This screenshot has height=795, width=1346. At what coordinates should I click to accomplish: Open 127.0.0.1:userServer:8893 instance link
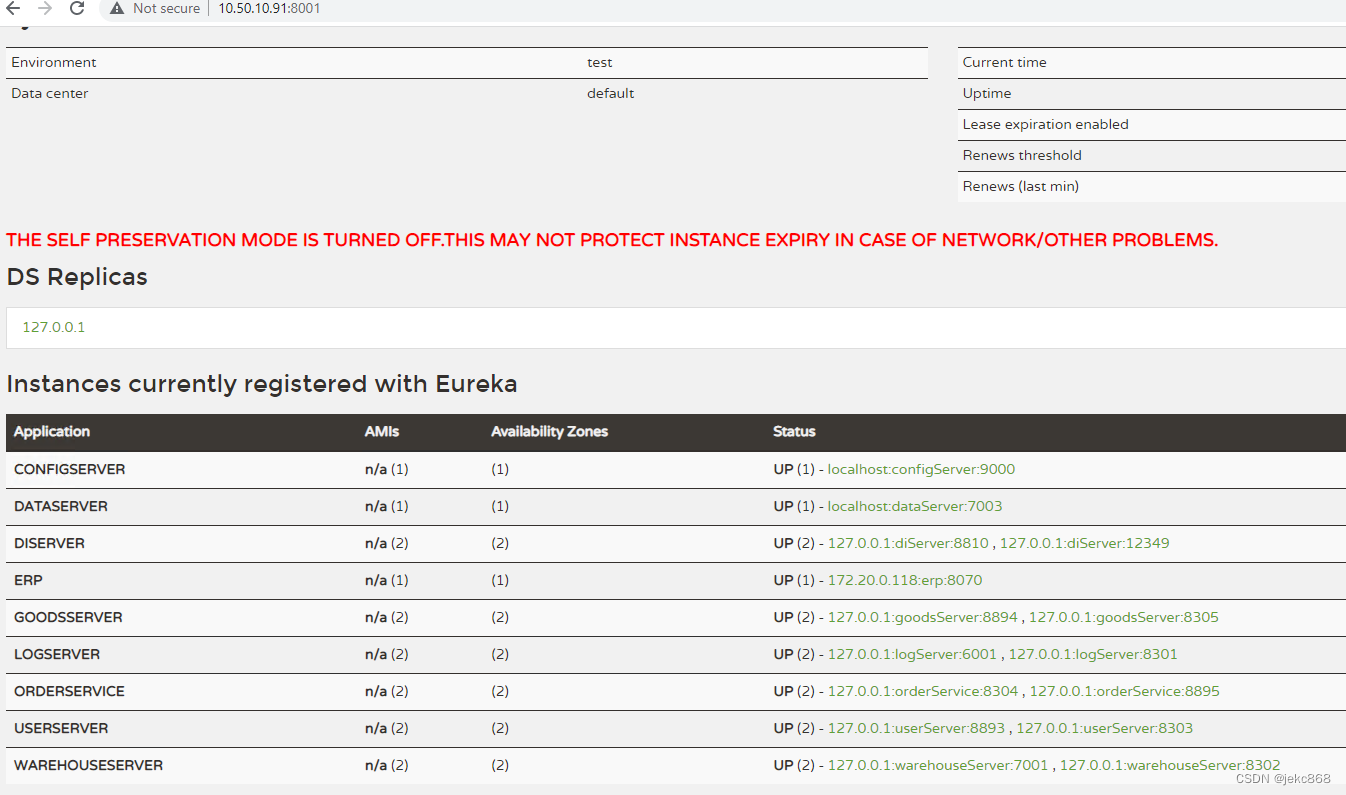[x=916, y=728]
